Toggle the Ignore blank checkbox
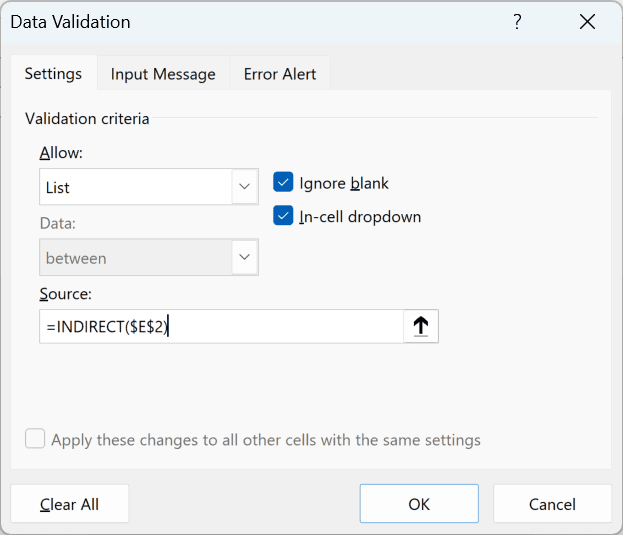The image size is (623, 535). pos(283,182)
